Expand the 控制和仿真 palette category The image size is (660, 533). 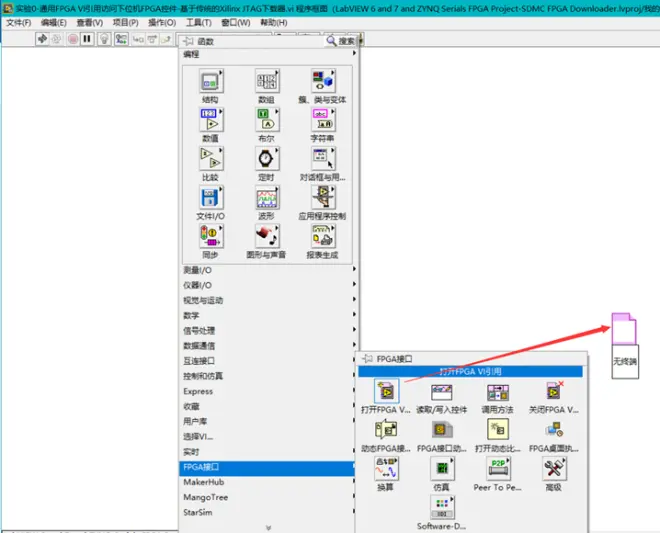click(269, 376)
